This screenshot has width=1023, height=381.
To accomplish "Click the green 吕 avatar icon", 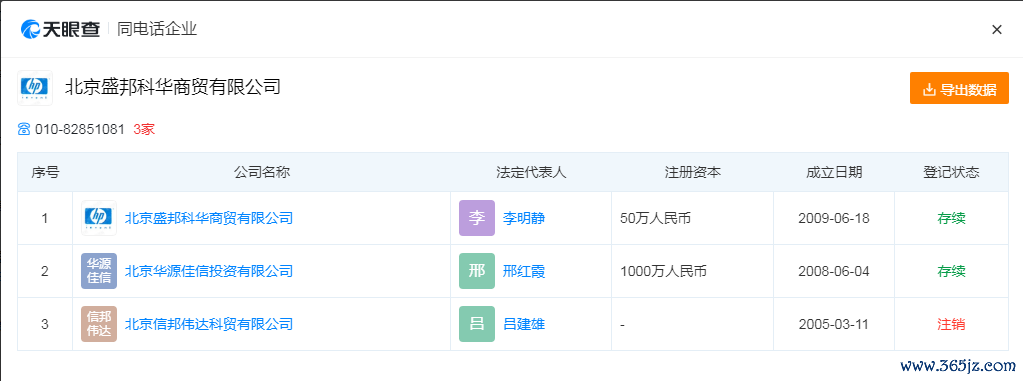I will pos(477,324).
